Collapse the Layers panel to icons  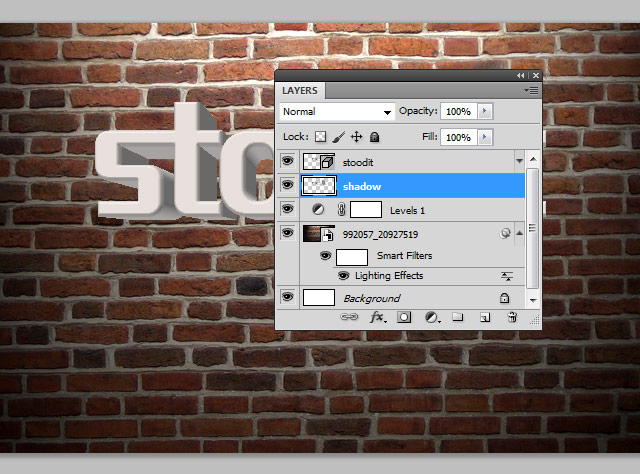click(x=520, y=76)
